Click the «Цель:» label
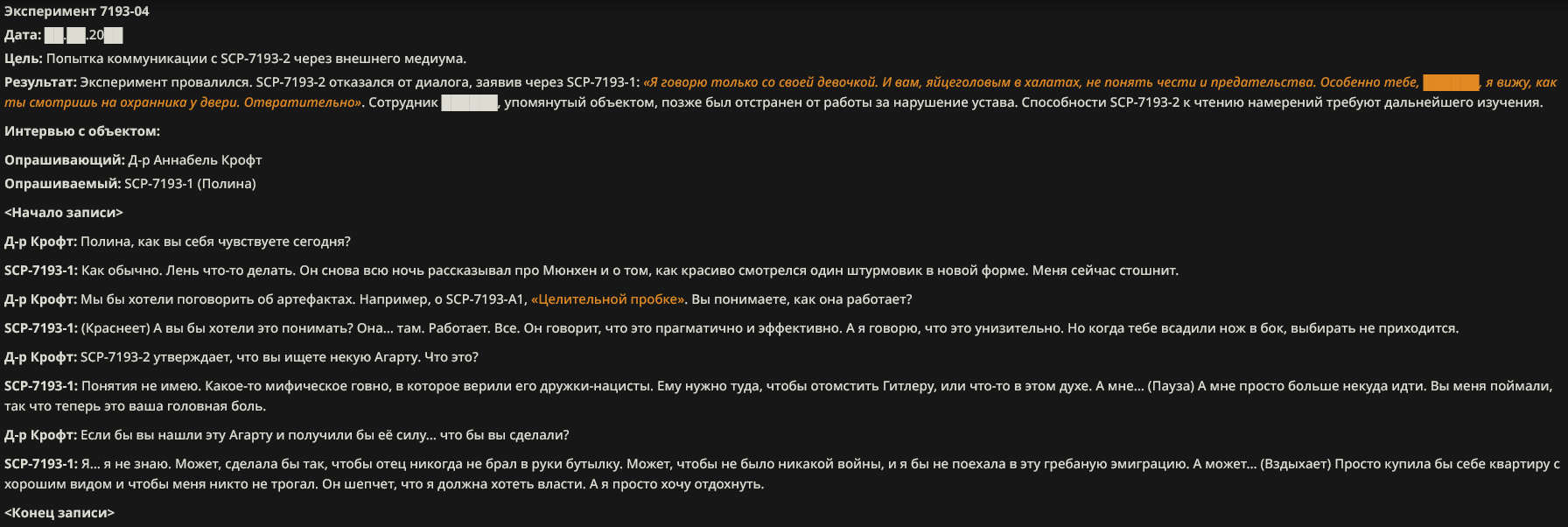The image size is (1568, 527). pos(24,59)
